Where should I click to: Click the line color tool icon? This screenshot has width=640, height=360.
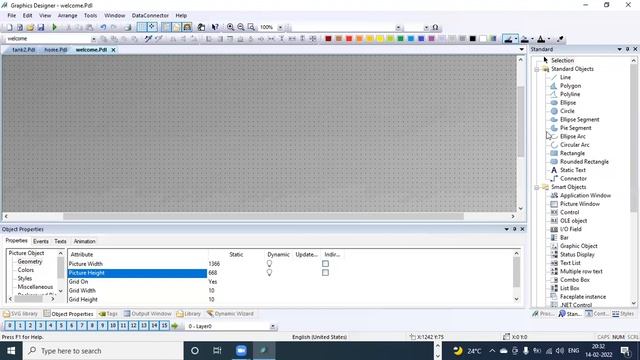508,39
